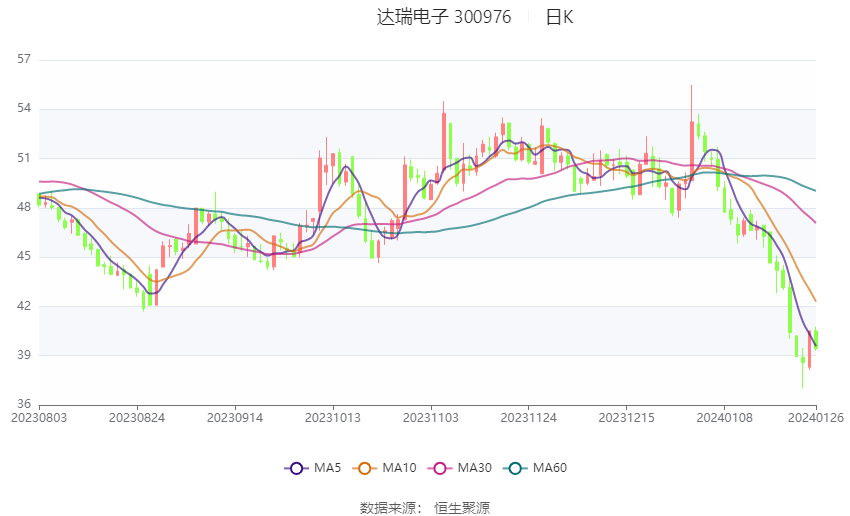Click the 20230803 date axis label

click(x=39, y=418)
